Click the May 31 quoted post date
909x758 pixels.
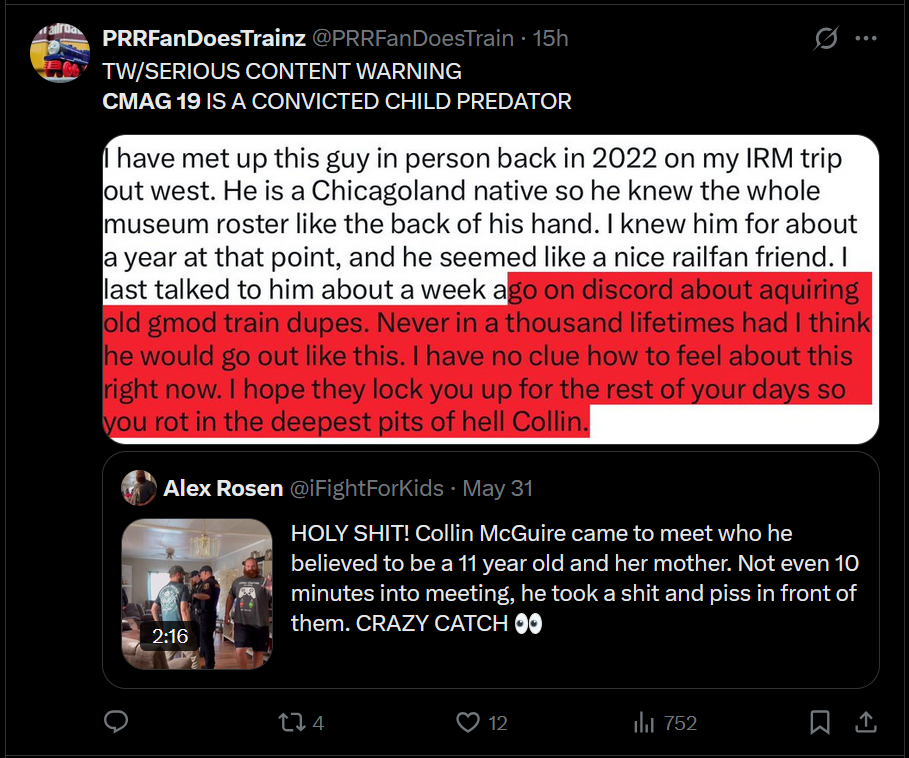click(x=498, y=488)
